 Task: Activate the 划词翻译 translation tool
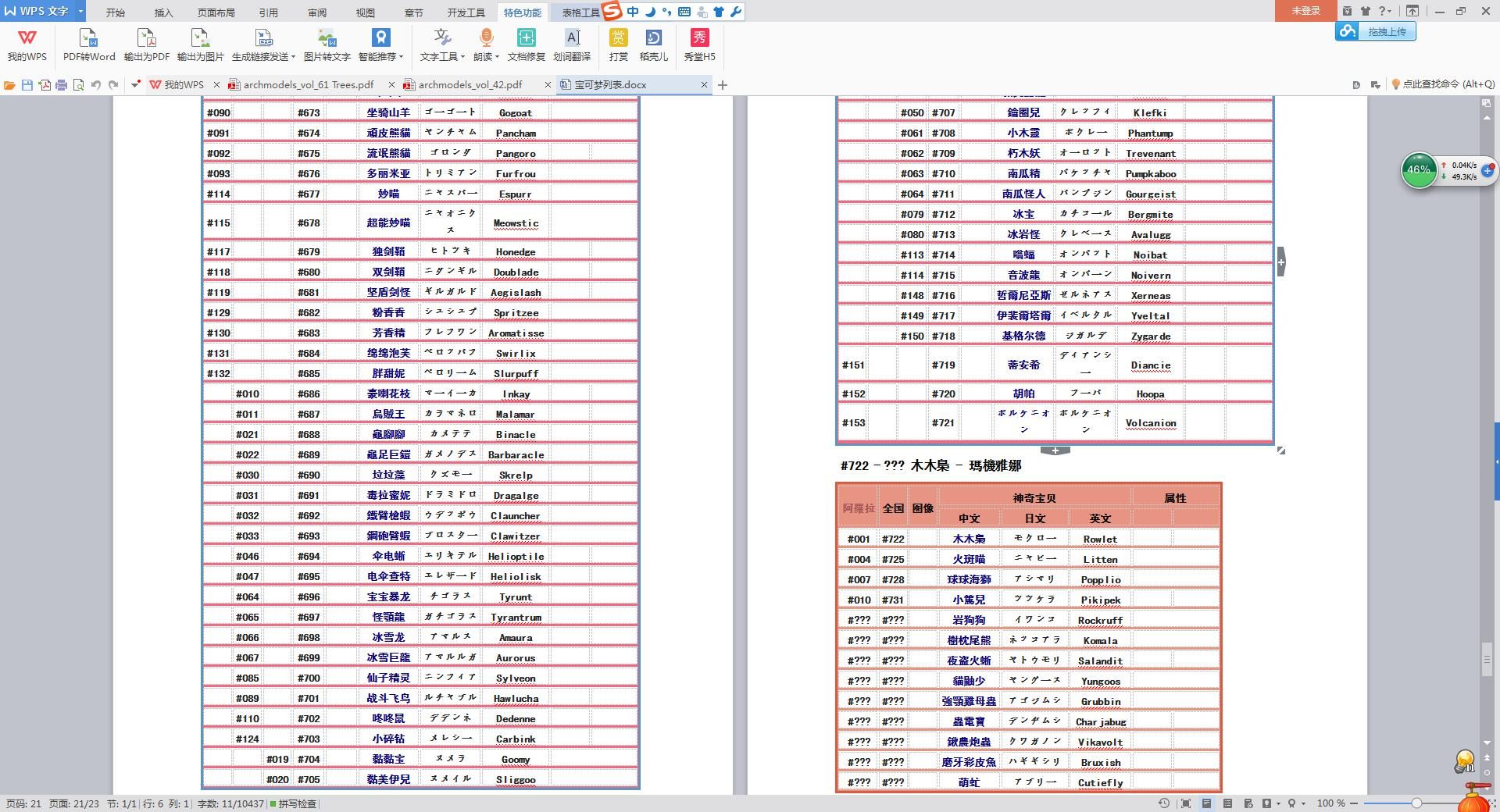click(572, 45)
